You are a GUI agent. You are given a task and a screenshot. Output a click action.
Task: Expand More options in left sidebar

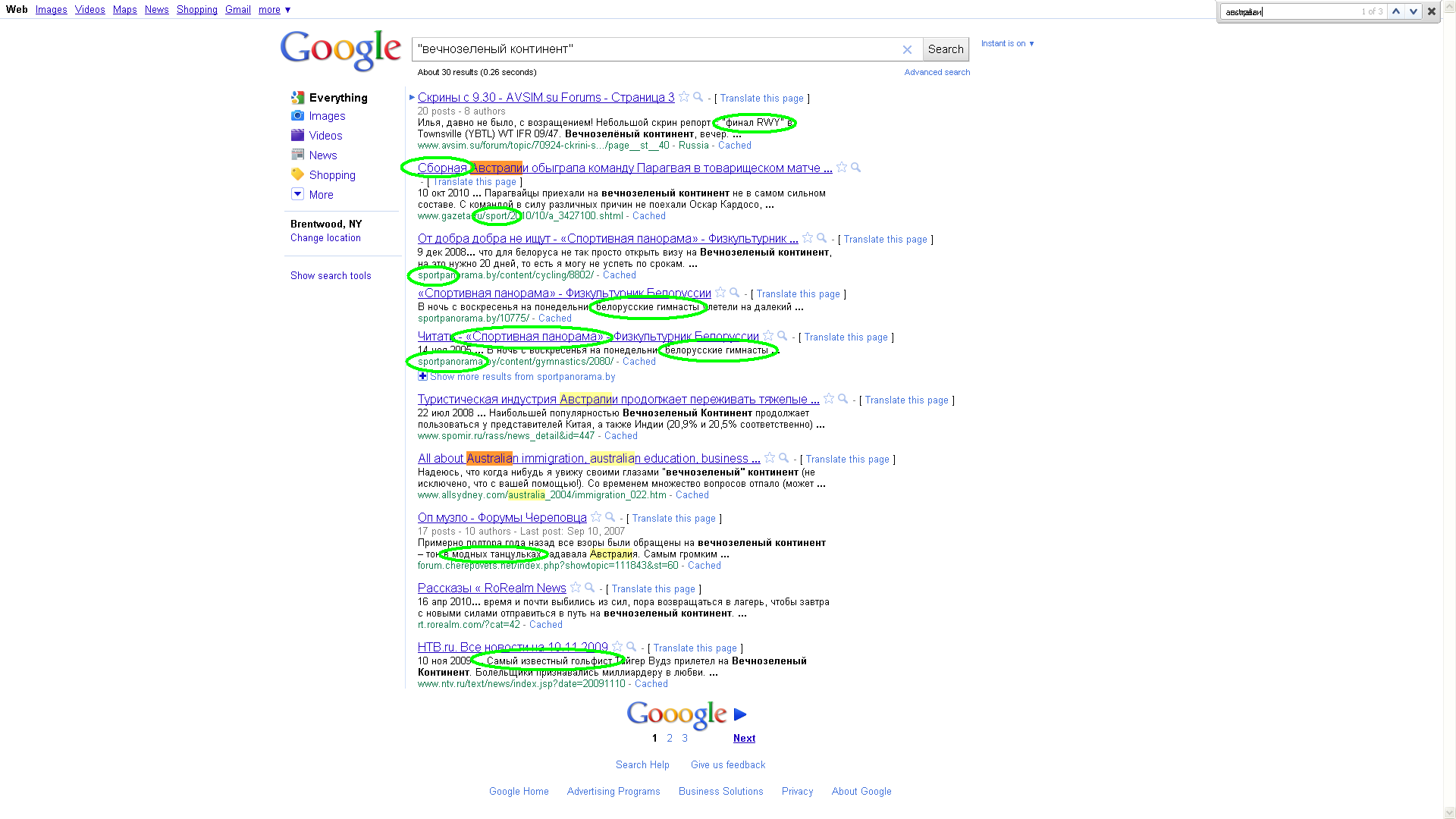point(312,195)
